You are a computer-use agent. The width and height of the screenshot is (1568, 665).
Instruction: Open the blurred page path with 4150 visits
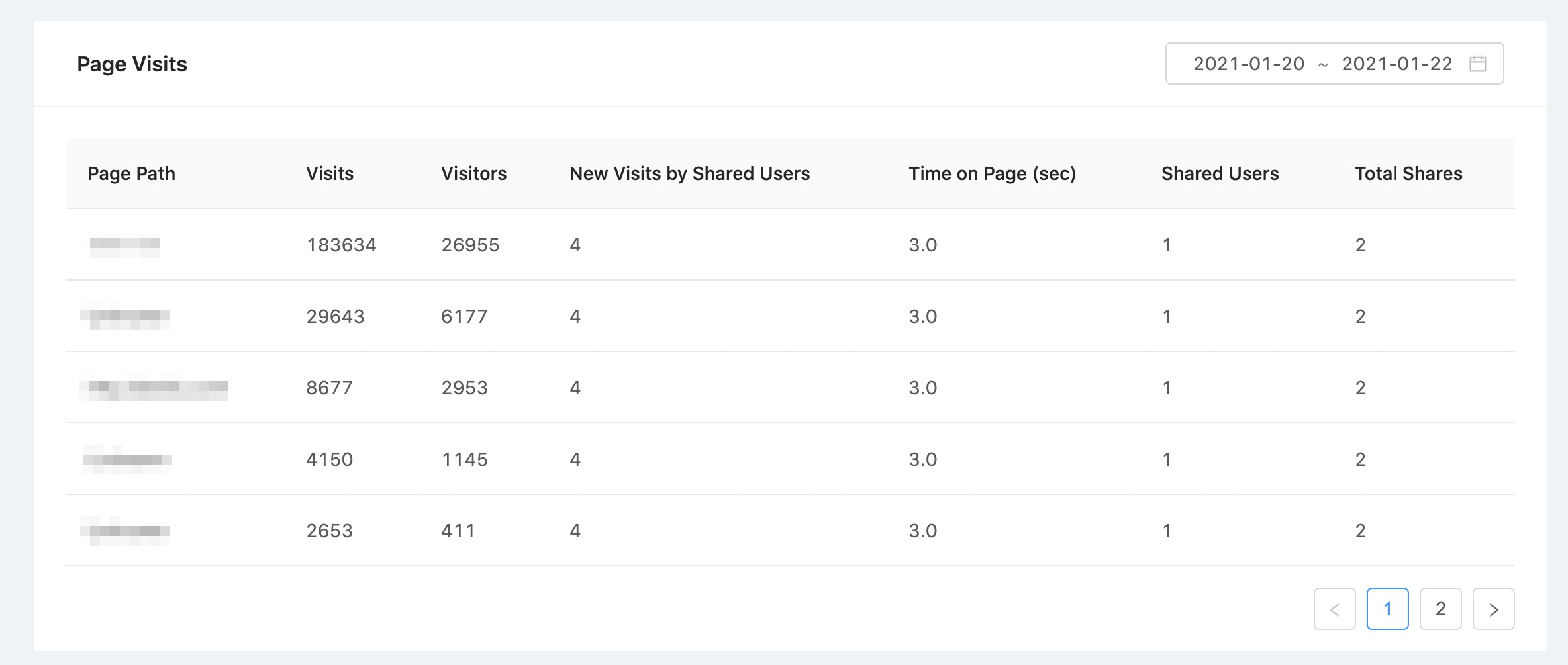point(127,460)
